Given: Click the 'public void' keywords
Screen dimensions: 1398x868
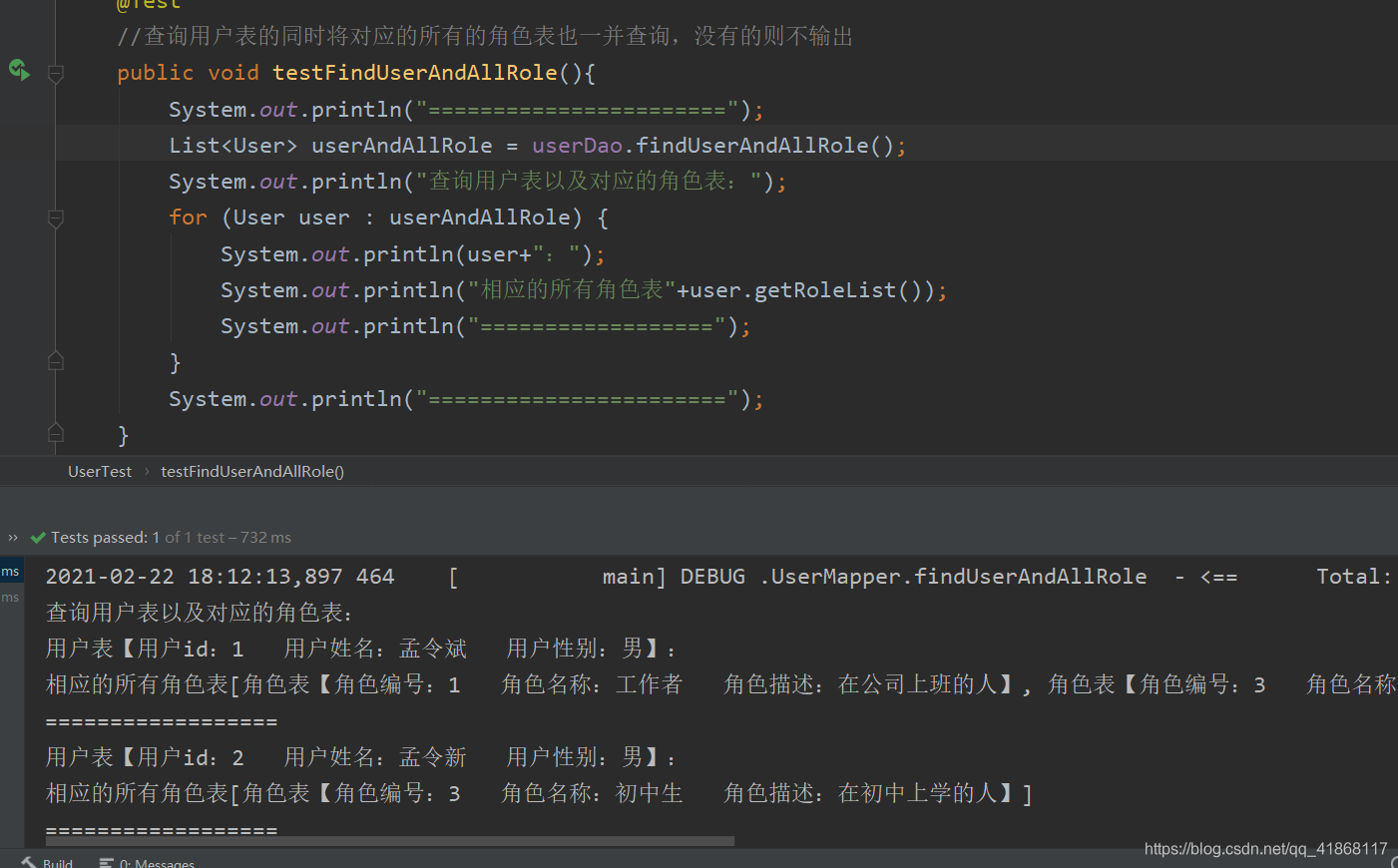Looking at the screenshot, I should point(189,73).
